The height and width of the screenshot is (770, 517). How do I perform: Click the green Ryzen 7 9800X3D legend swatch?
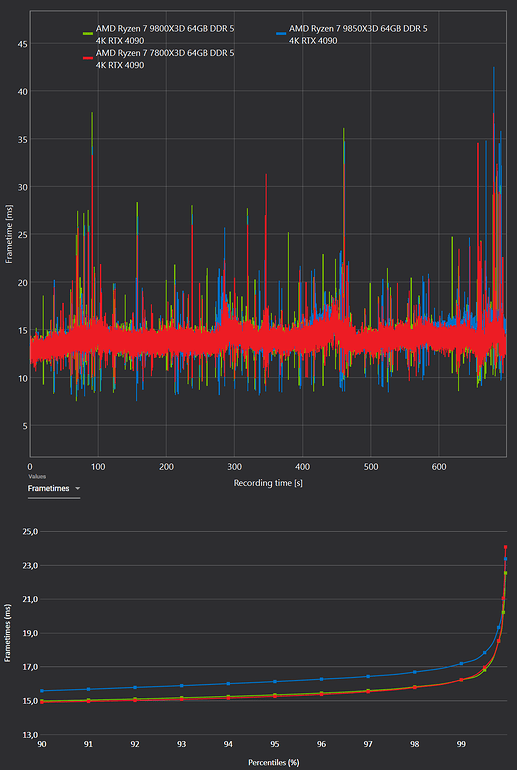click(x=87, y=33)
